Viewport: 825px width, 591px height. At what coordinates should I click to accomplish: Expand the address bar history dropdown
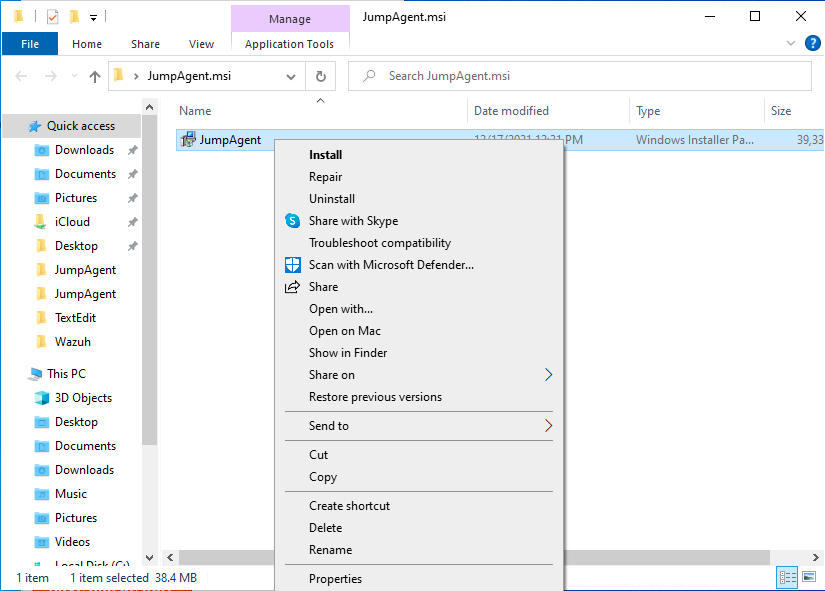click(x=290, y=77)
